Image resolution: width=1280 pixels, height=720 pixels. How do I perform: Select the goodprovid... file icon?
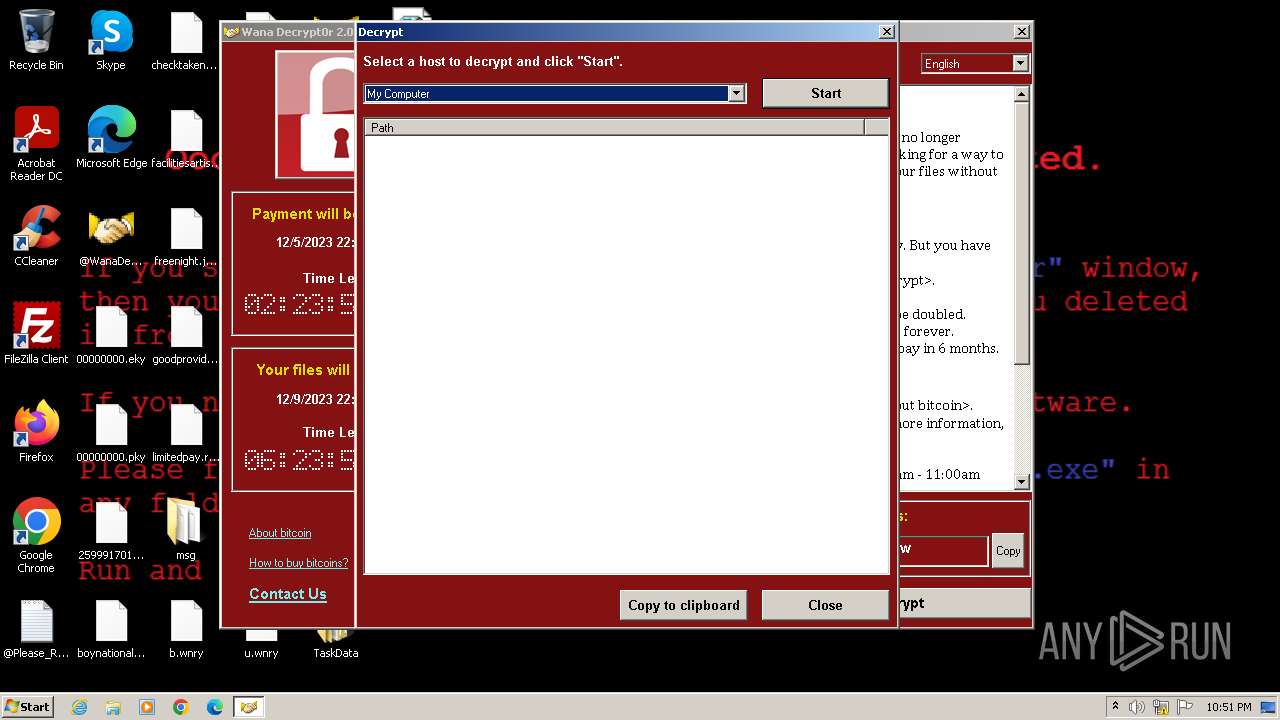click(185, 334)
